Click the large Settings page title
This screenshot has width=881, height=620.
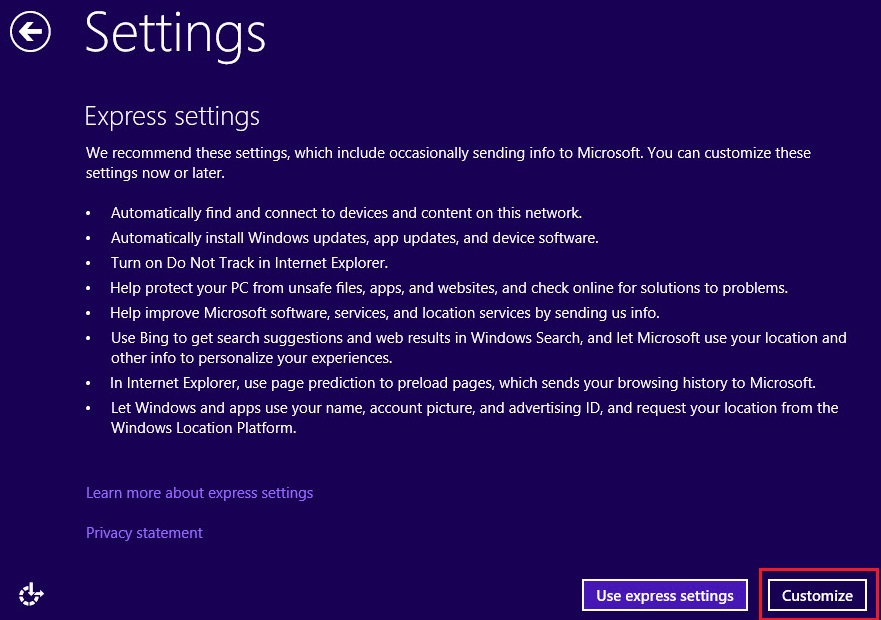(x=175, y=33)
